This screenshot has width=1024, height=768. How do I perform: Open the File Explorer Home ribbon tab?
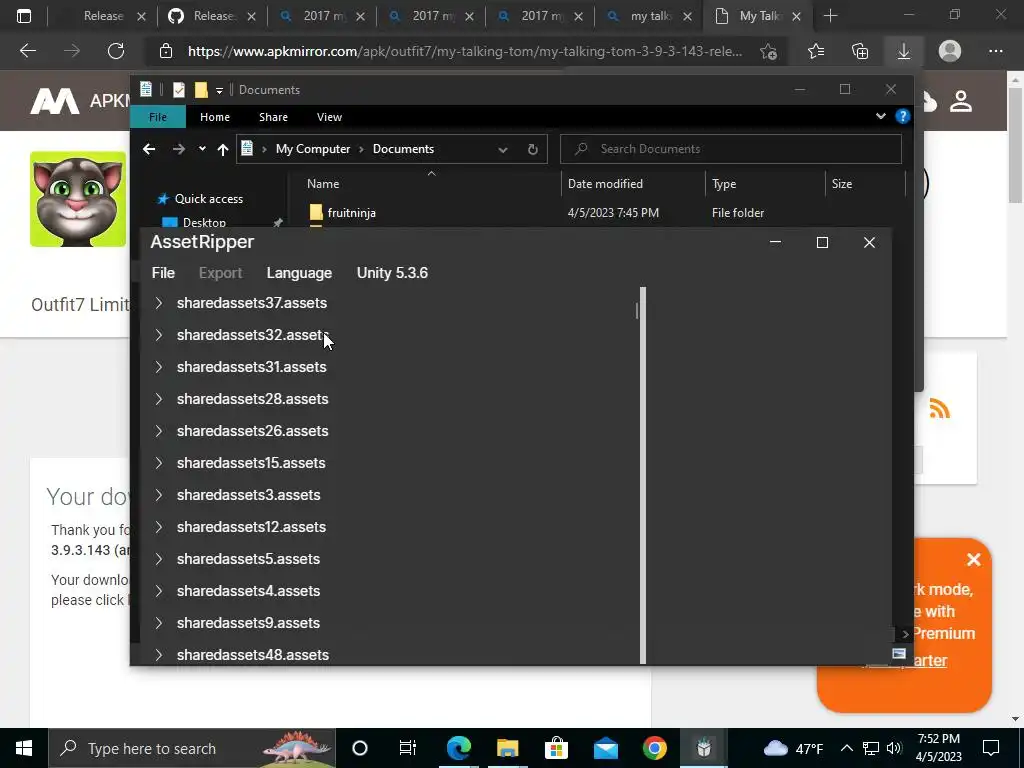(215, 117)
